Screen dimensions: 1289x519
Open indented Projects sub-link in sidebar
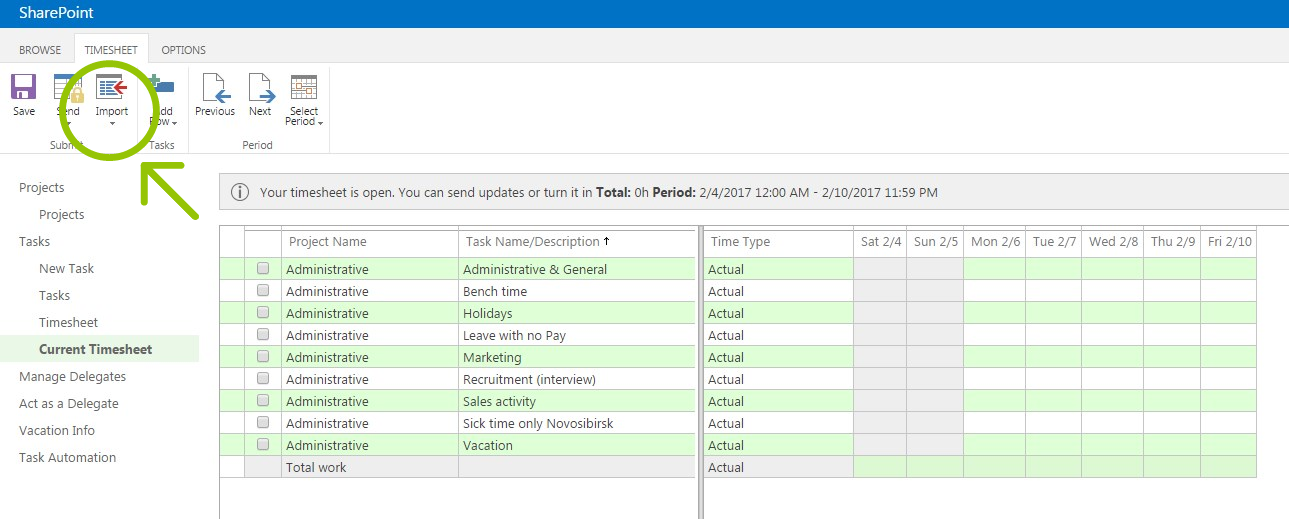click(61, 215)
